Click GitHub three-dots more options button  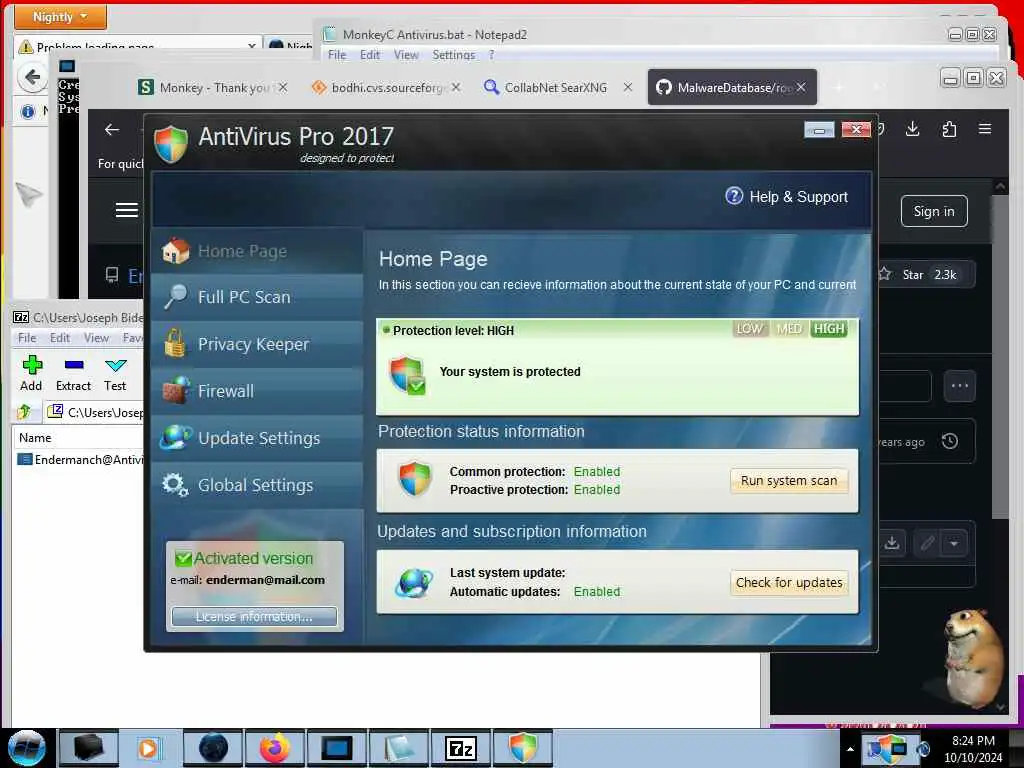pos(959,386)
